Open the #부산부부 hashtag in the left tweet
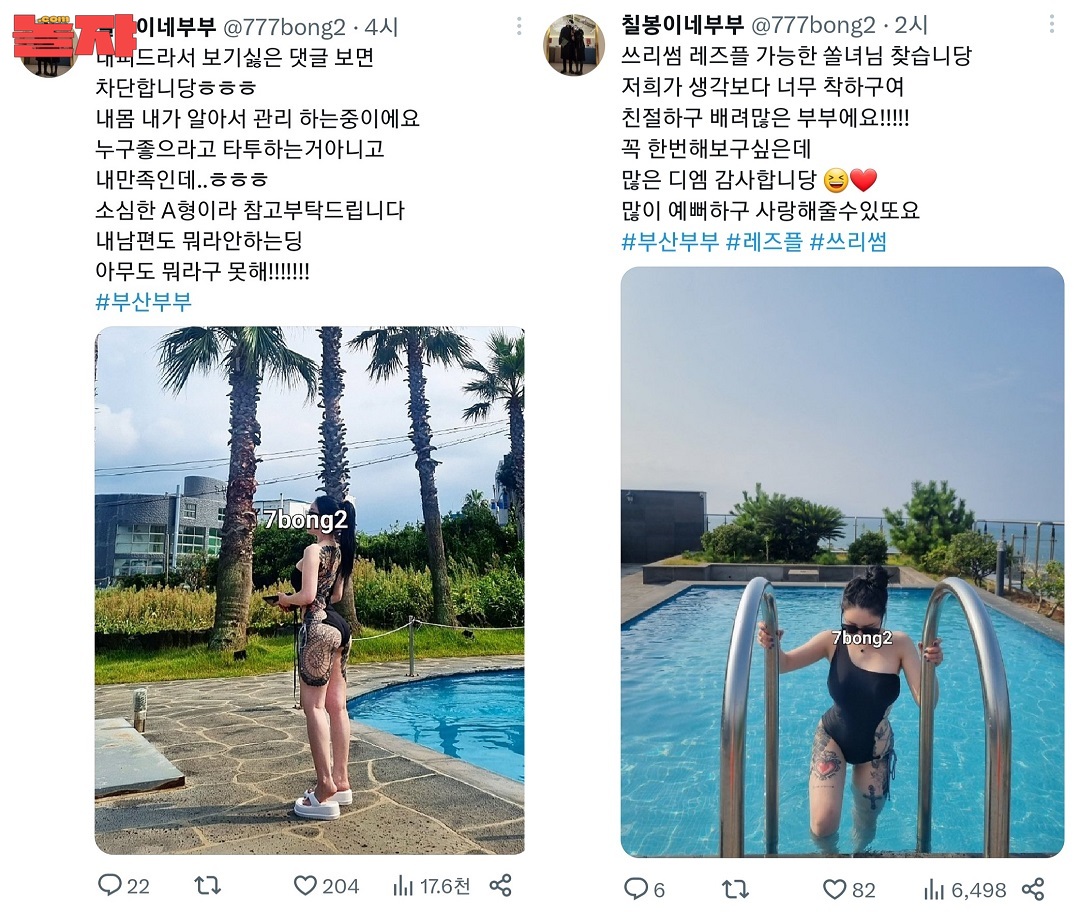 [x=143, y=302]
